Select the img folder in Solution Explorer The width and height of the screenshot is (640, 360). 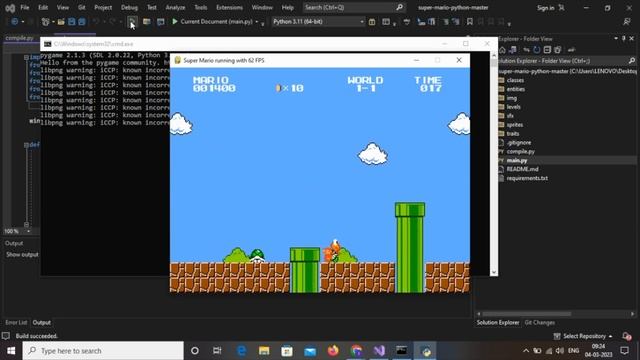[x=511, y=98]
